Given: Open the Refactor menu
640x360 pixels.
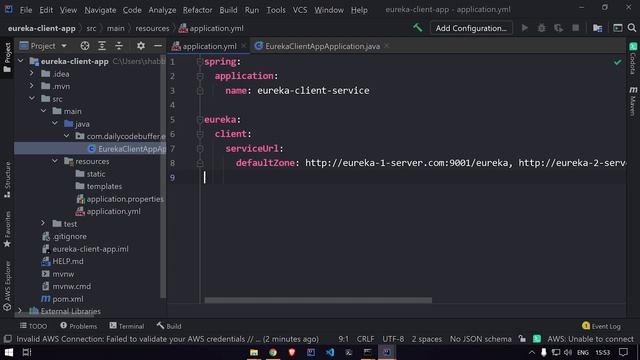Looking at the screenshot, I should [x=197, y=10].
